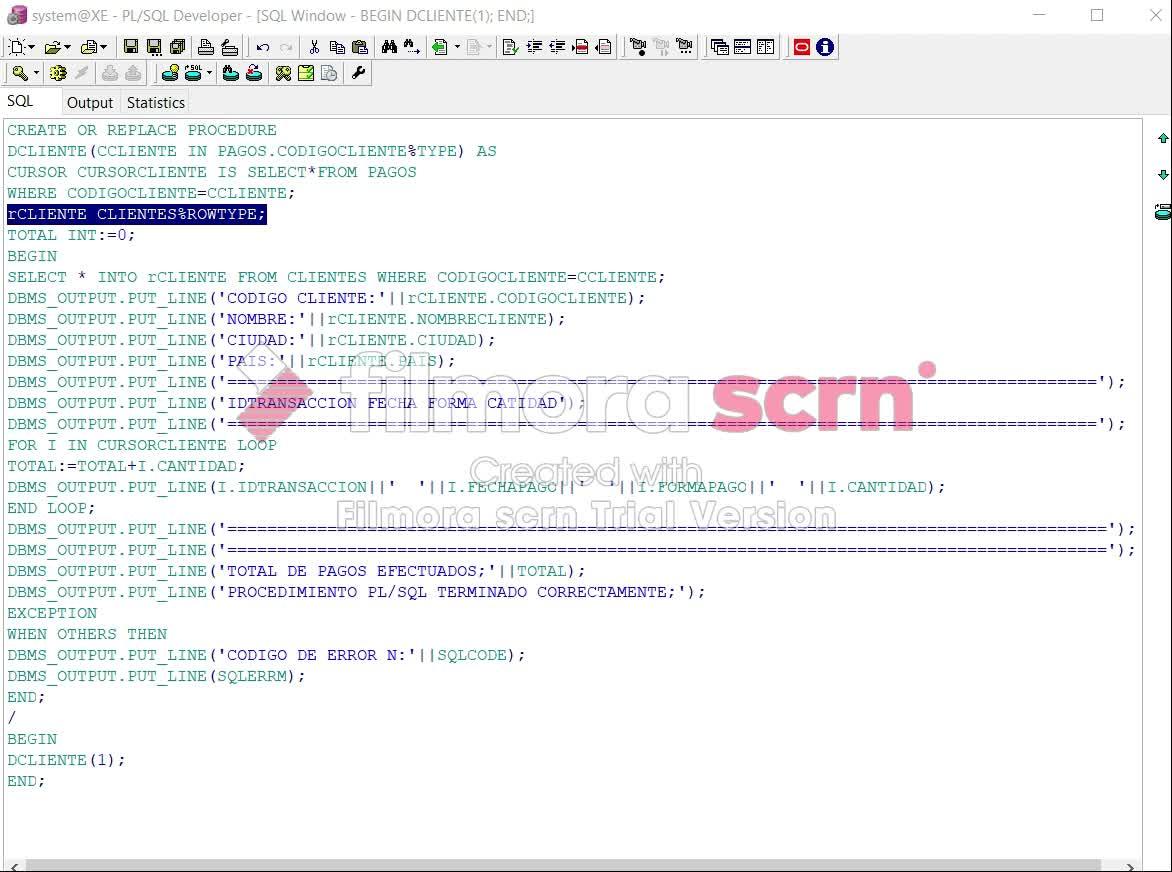Click the Open file folder icon

click(x=52, y=47)
